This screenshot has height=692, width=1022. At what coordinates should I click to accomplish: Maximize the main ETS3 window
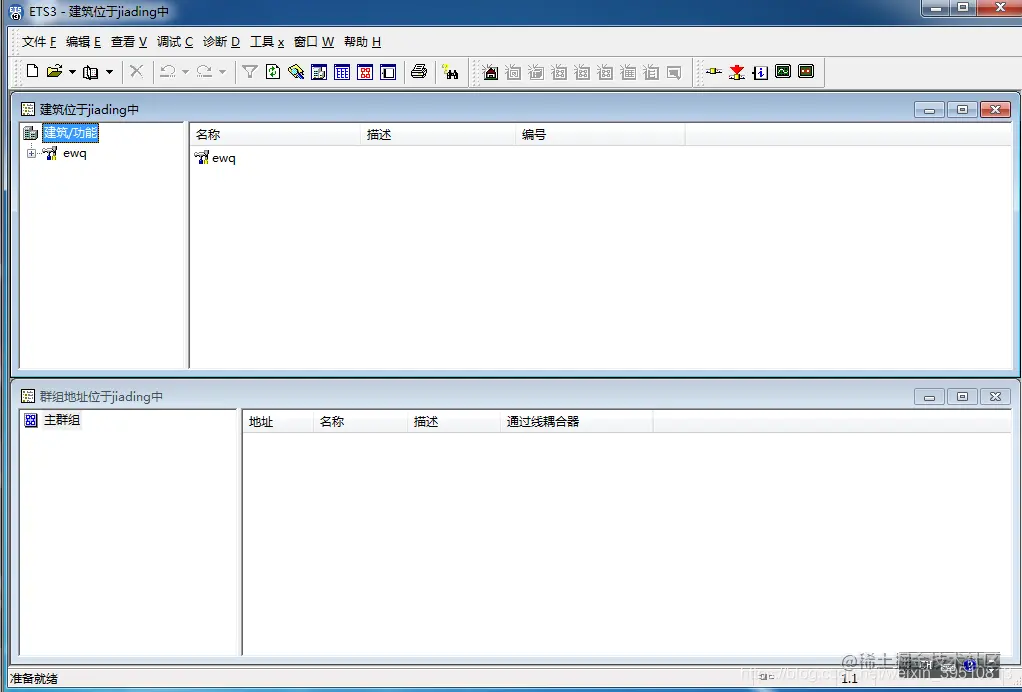point(963,8)
